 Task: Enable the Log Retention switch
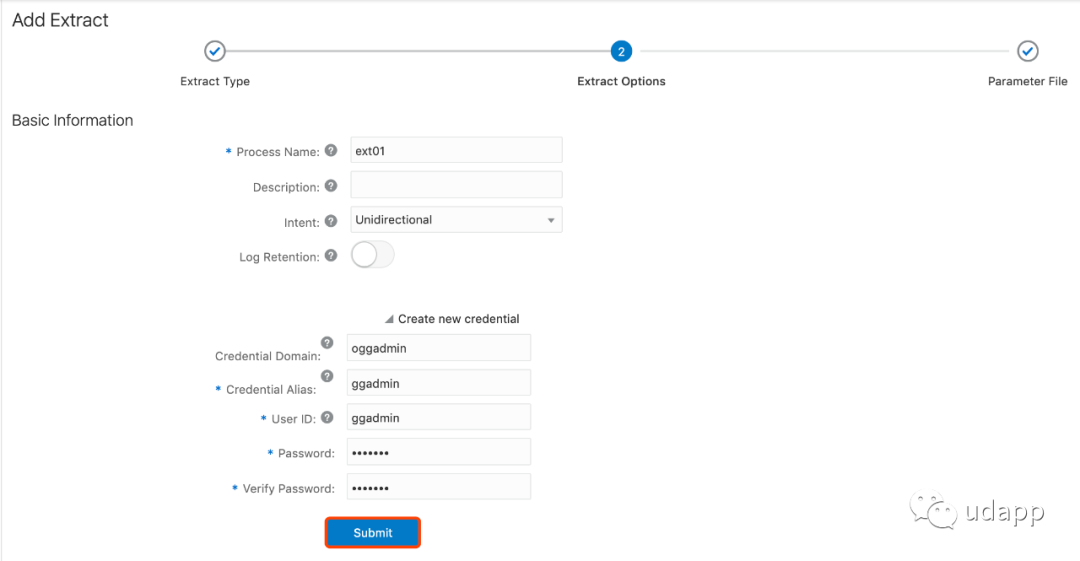click(373, 256)
